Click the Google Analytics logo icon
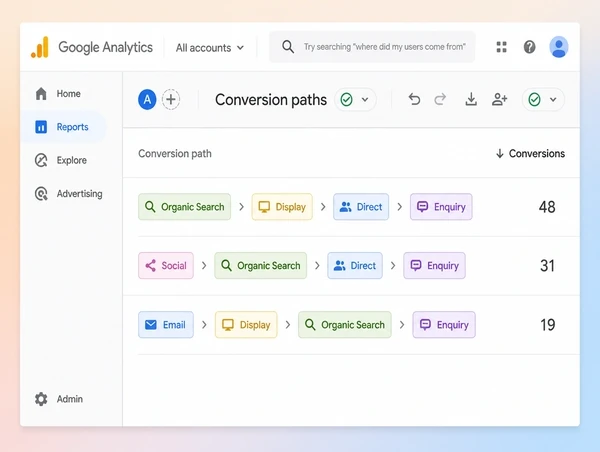 click(x=40, y=47)
